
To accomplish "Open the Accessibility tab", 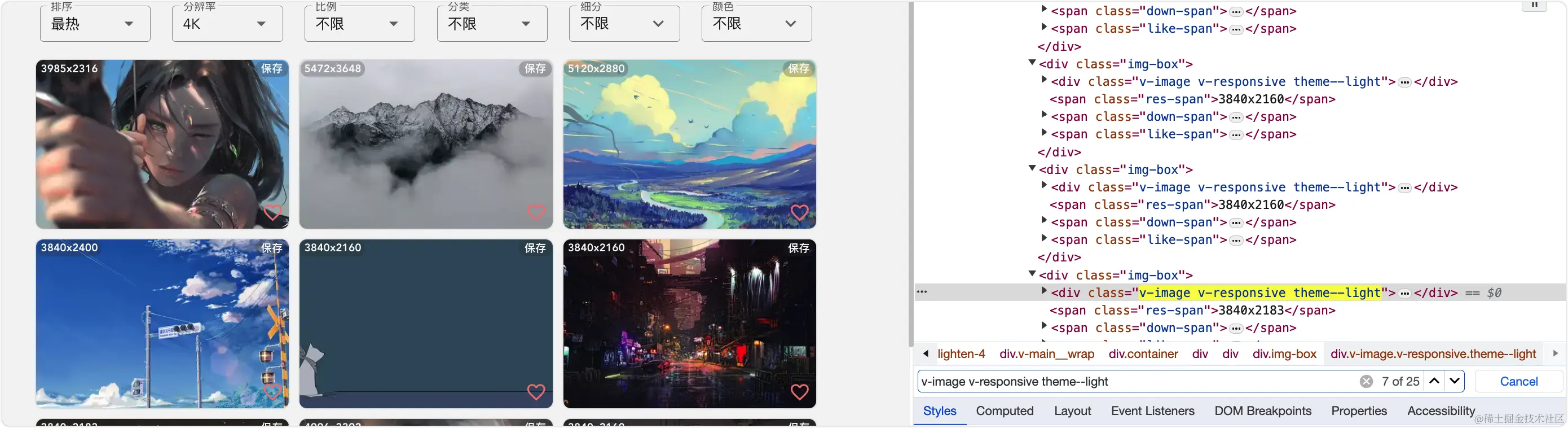I will pyautogui.click(x=1441, y=411).
